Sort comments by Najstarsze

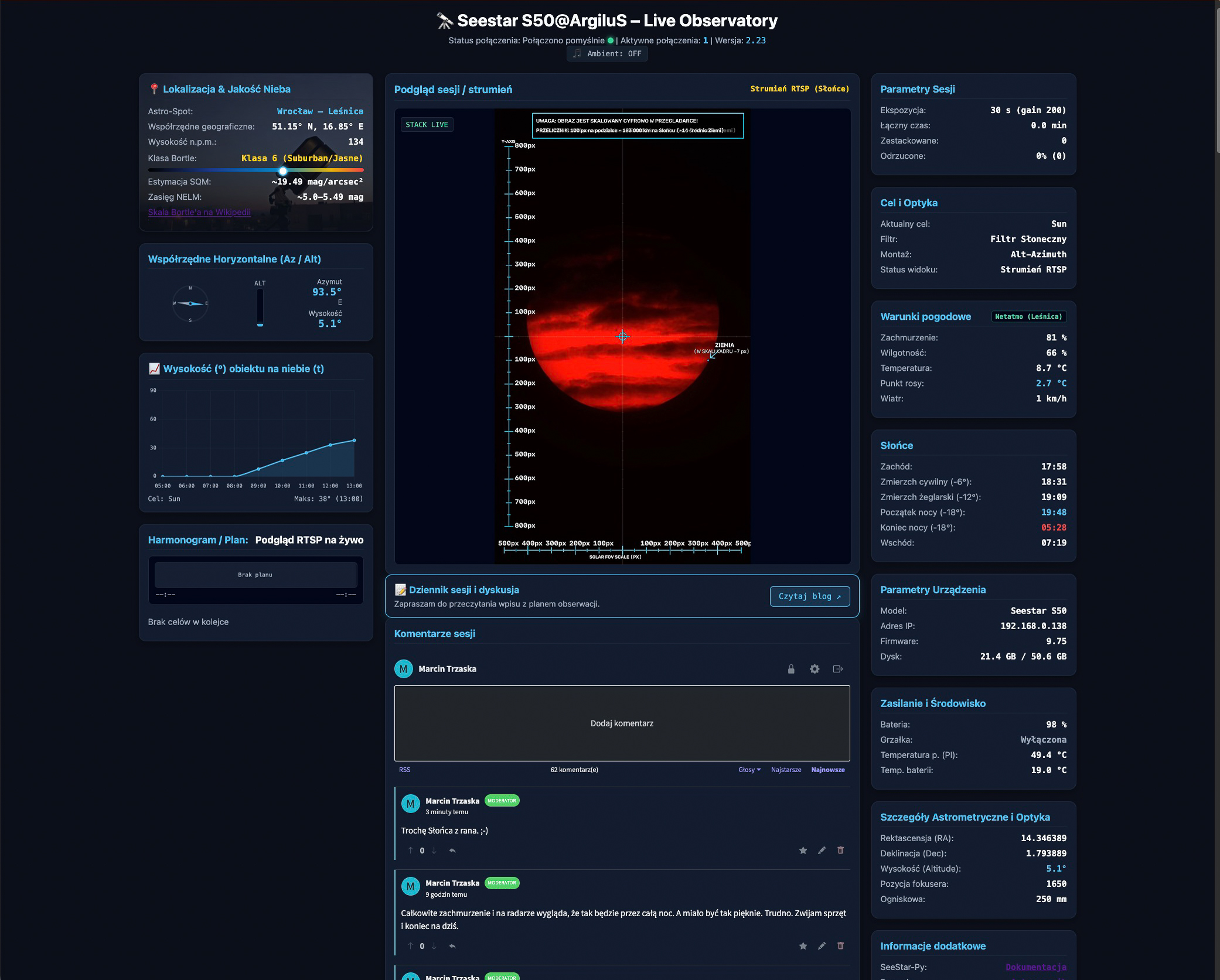pos(786,770)
